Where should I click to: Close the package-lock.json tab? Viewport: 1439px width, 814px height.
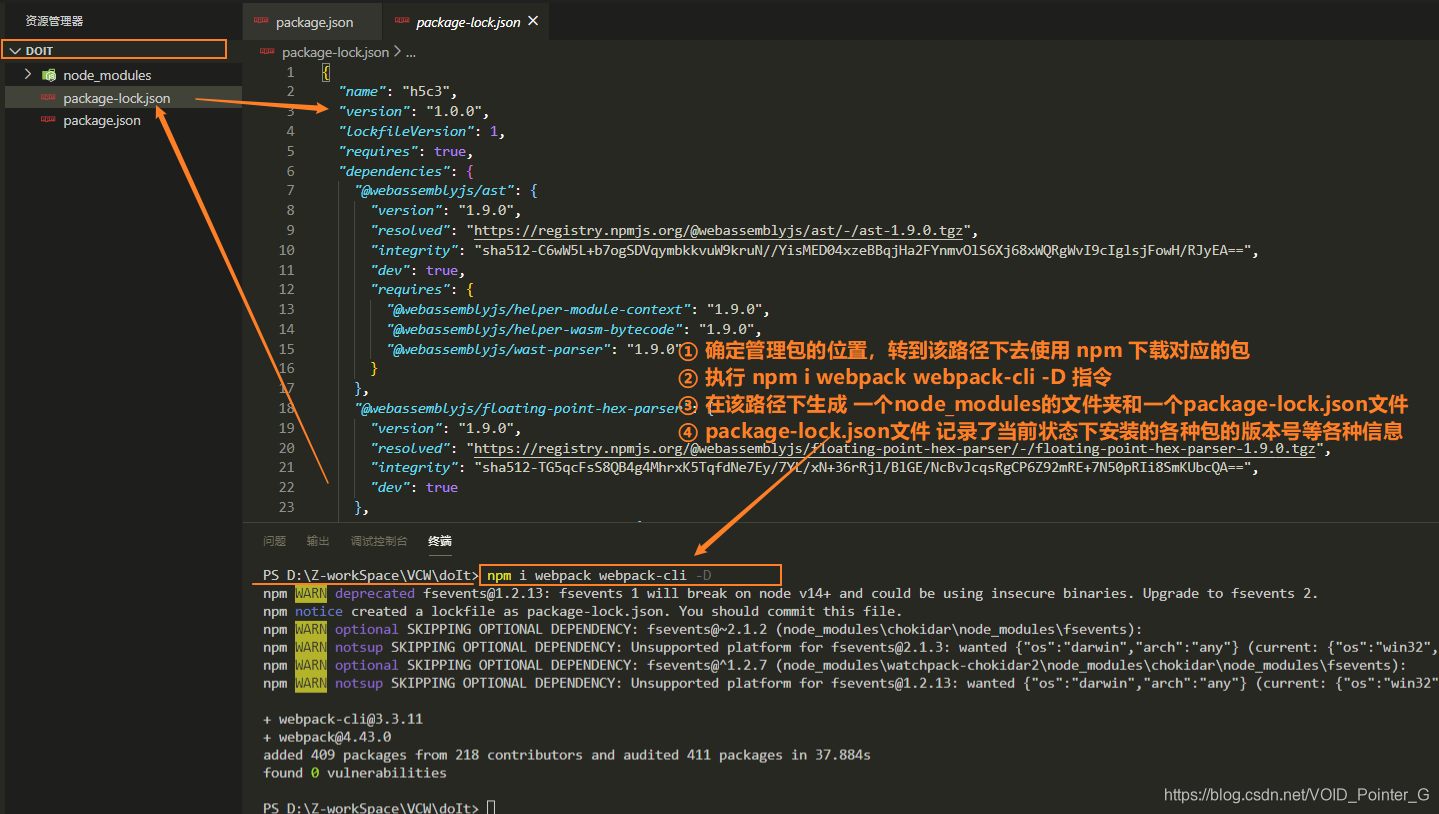(532, 21)
